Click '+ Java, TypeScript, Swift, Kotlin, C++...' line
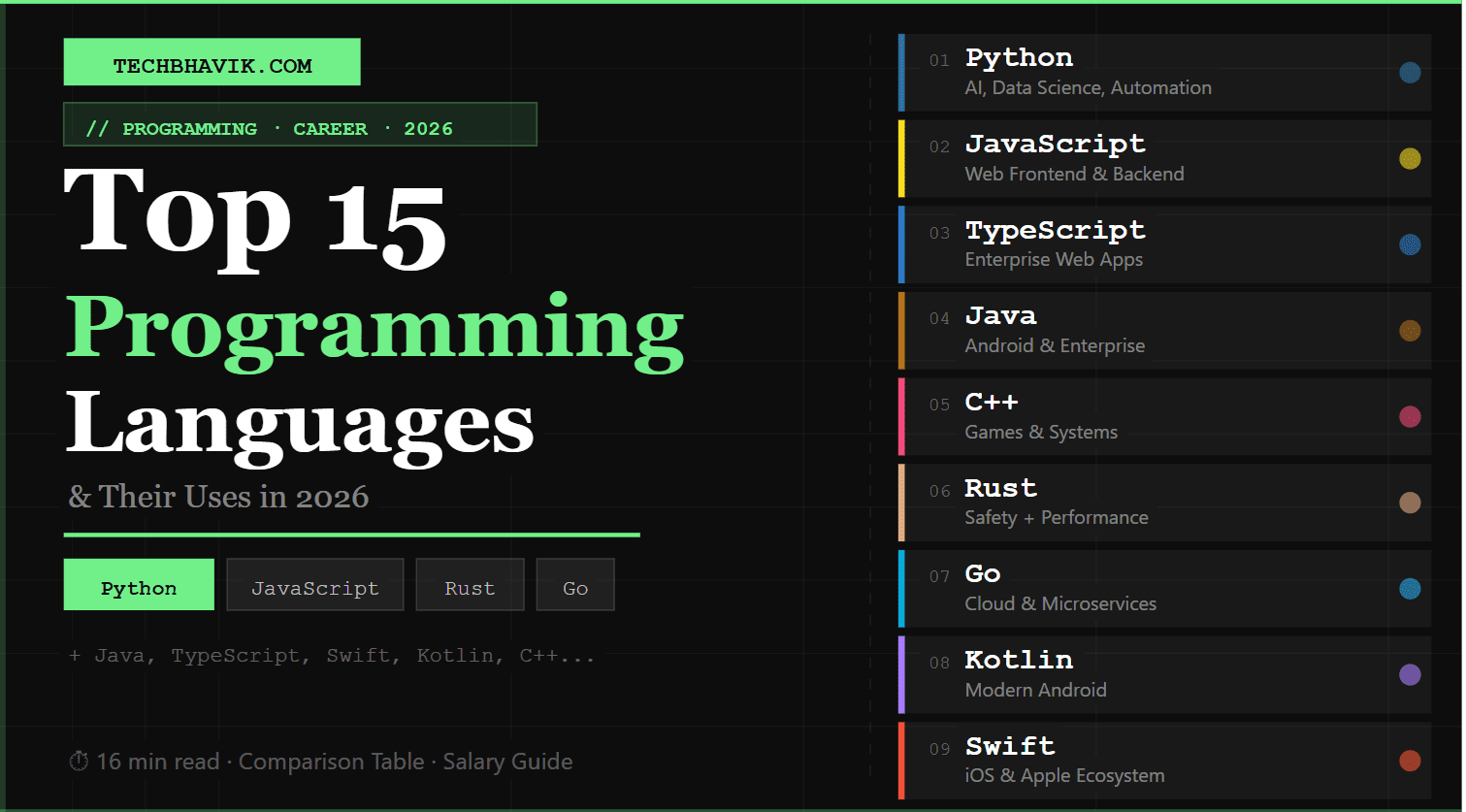The image size is (1466, 812). (x=332, y=656)
